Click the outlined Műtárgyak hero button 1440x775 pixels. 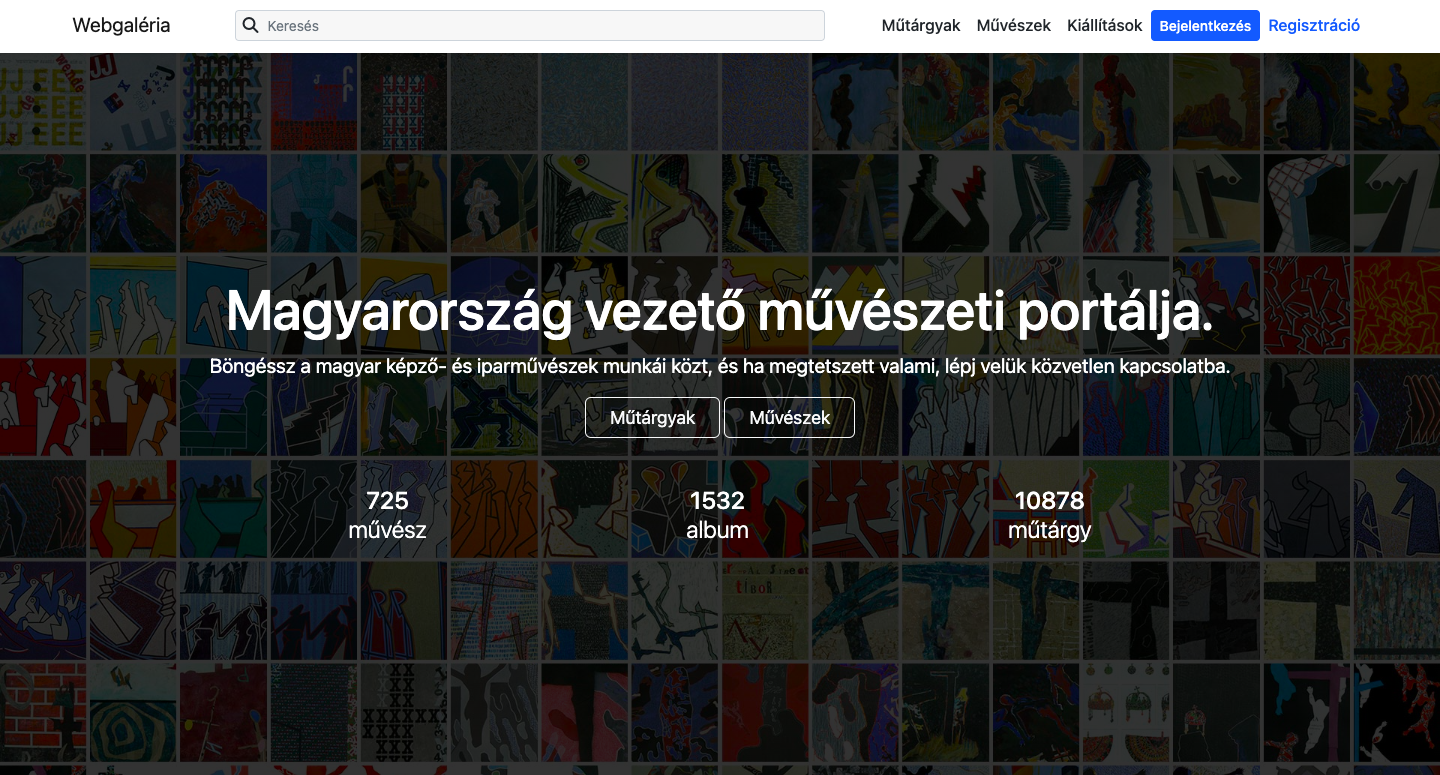pos(652,418)
